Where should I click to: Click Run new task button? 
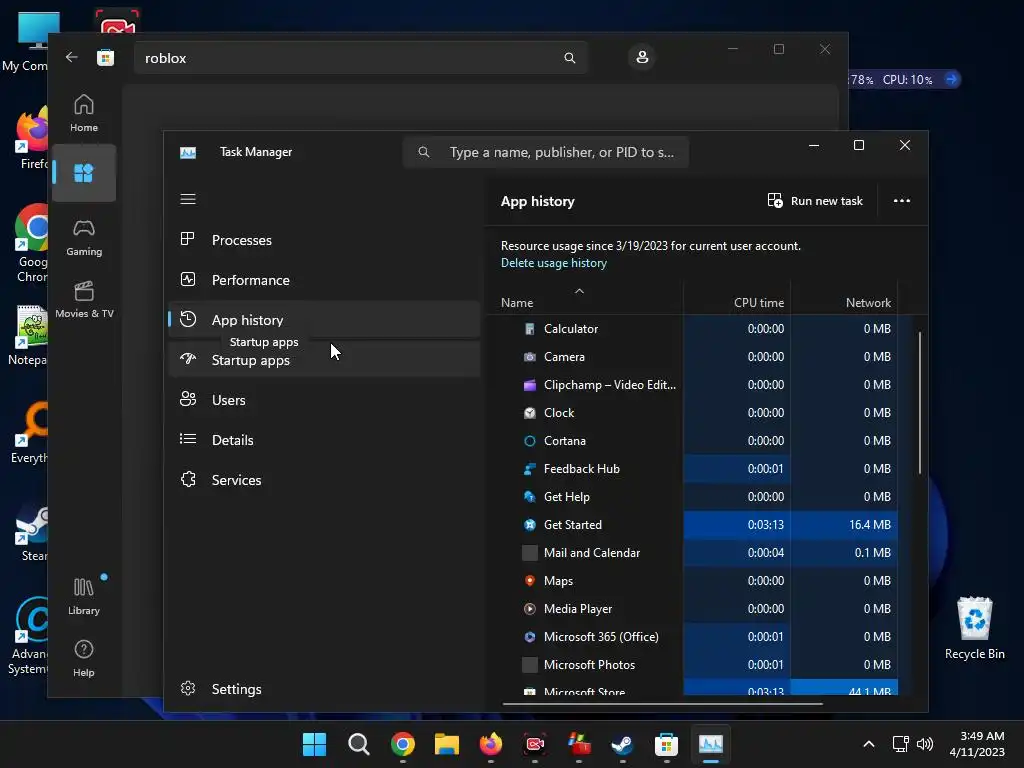[815, 201]
